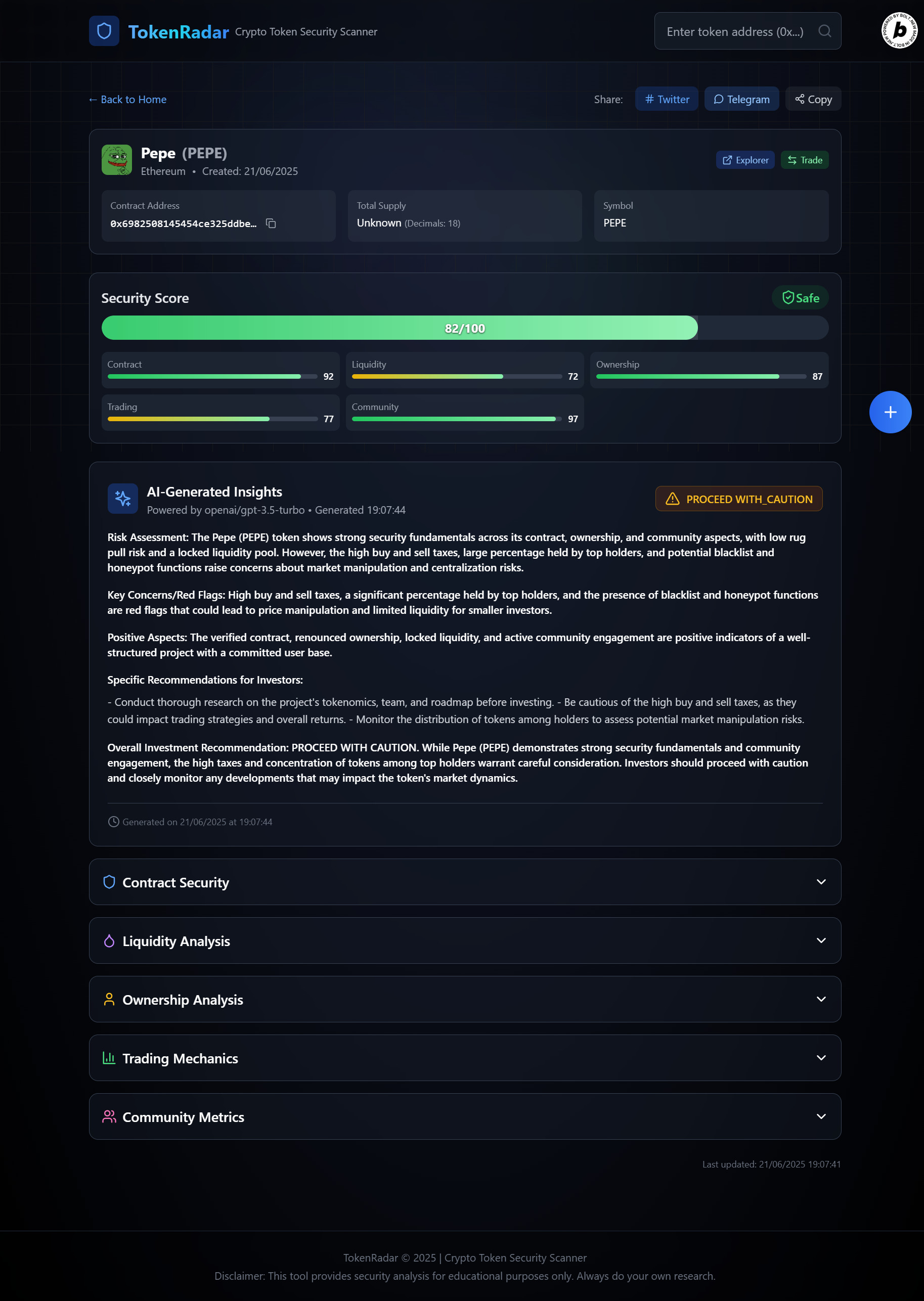The width and height of the screenshot is (924, 1301).
Task: Click the warning triangle caution icon
Action: point(673,499)
